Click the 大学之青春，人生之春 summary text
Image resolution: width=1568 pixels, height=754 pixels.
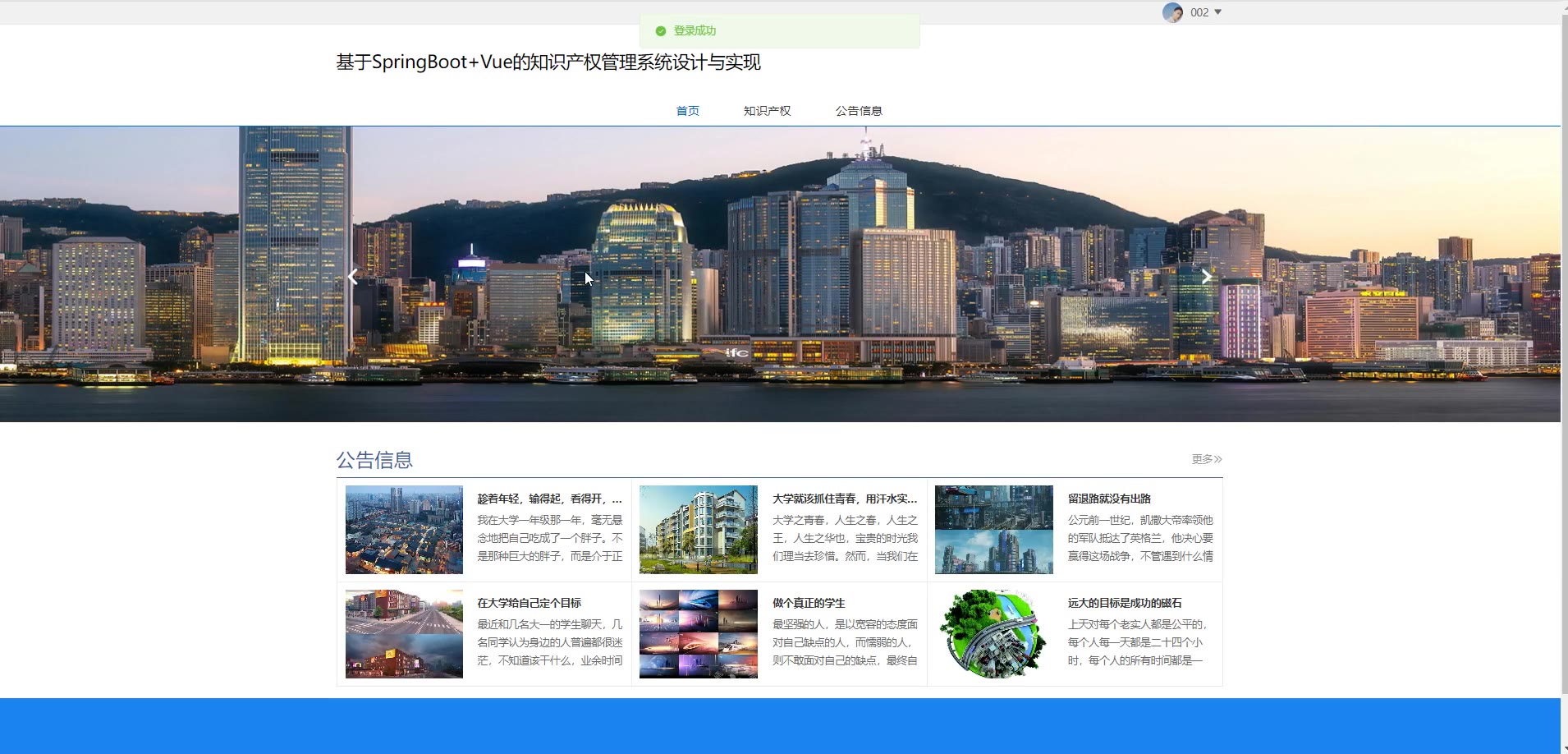[x=845, y=538]
